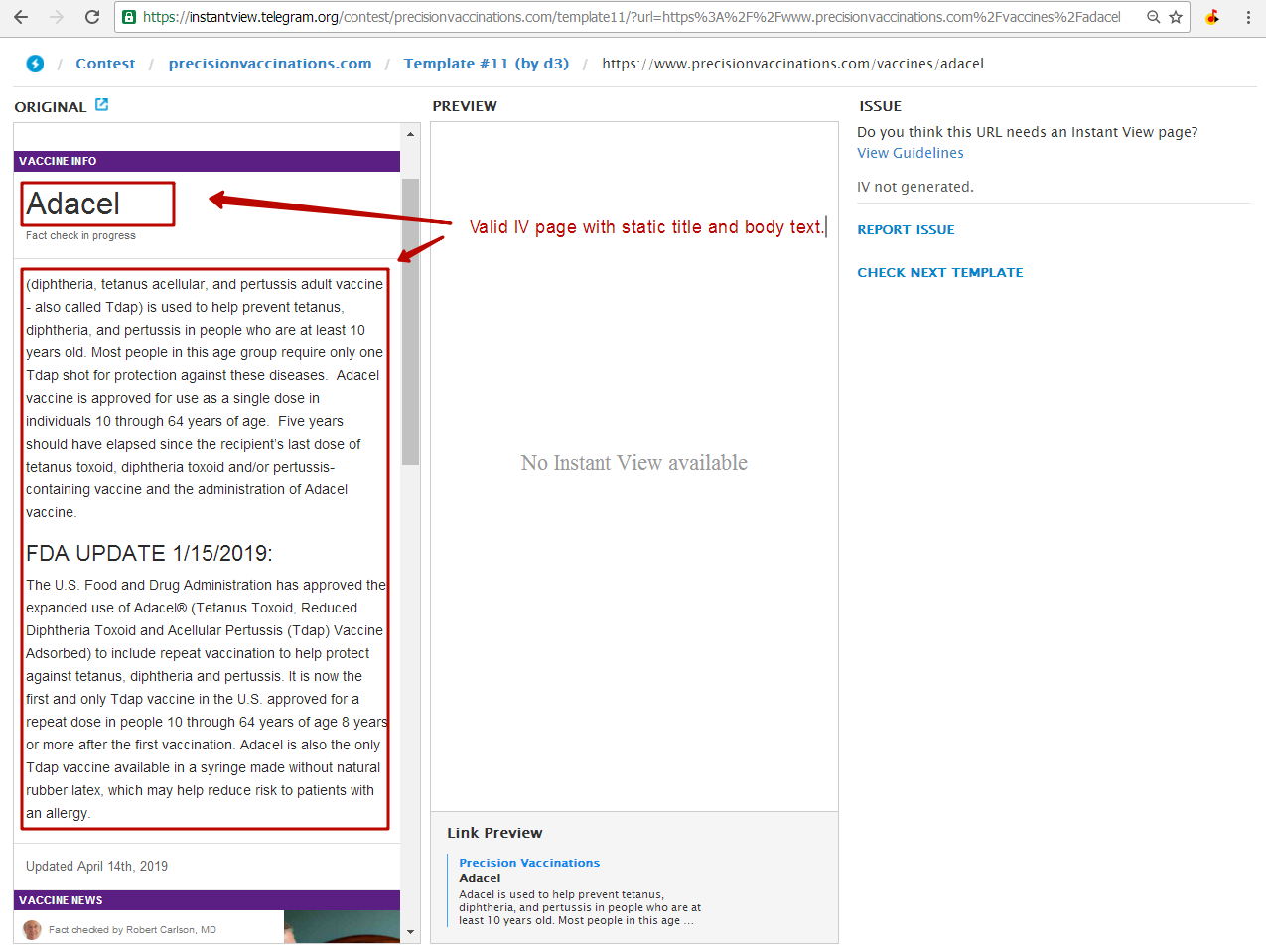Click the vaccine news image thumbnail
This screenshot has width=1266, height=952.
[x=342, y=926]
